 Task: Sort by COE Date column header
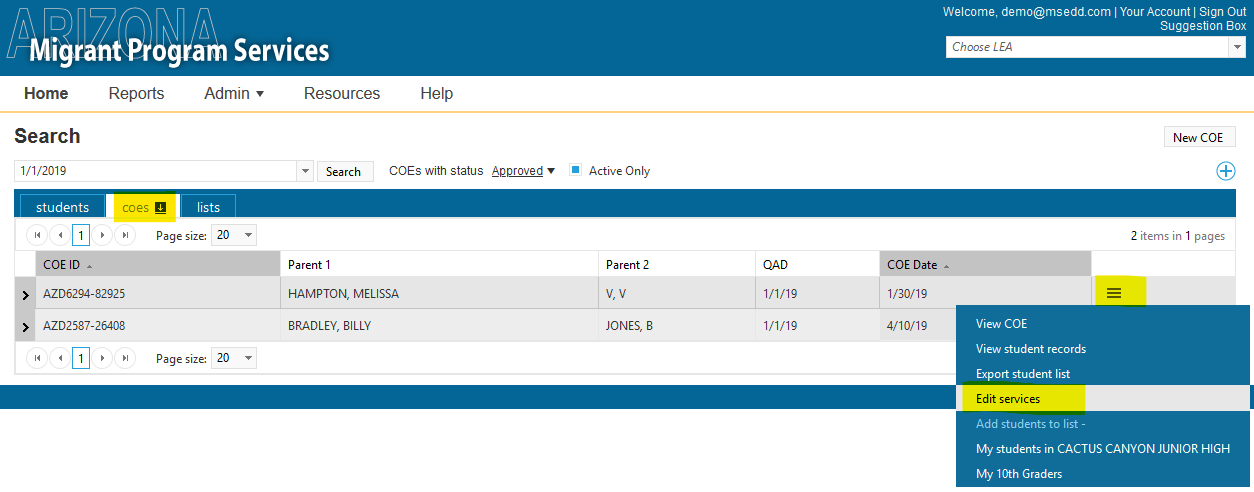click(912, 265)
